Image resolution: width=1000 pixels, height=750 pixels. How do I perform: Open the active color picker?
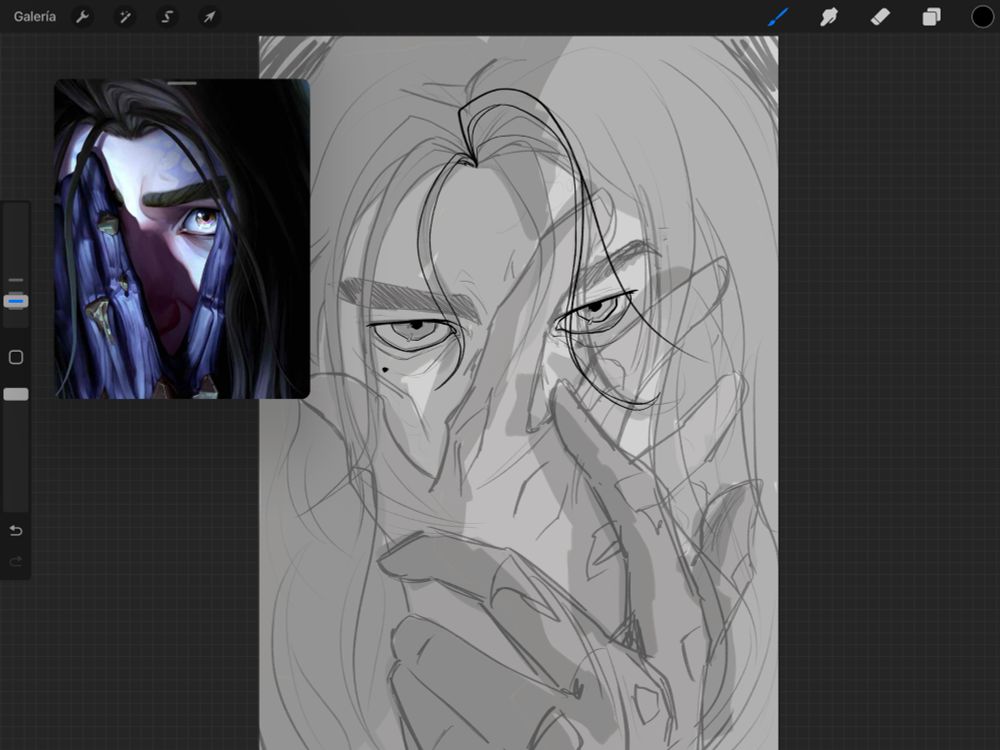[x=982, y=17]
